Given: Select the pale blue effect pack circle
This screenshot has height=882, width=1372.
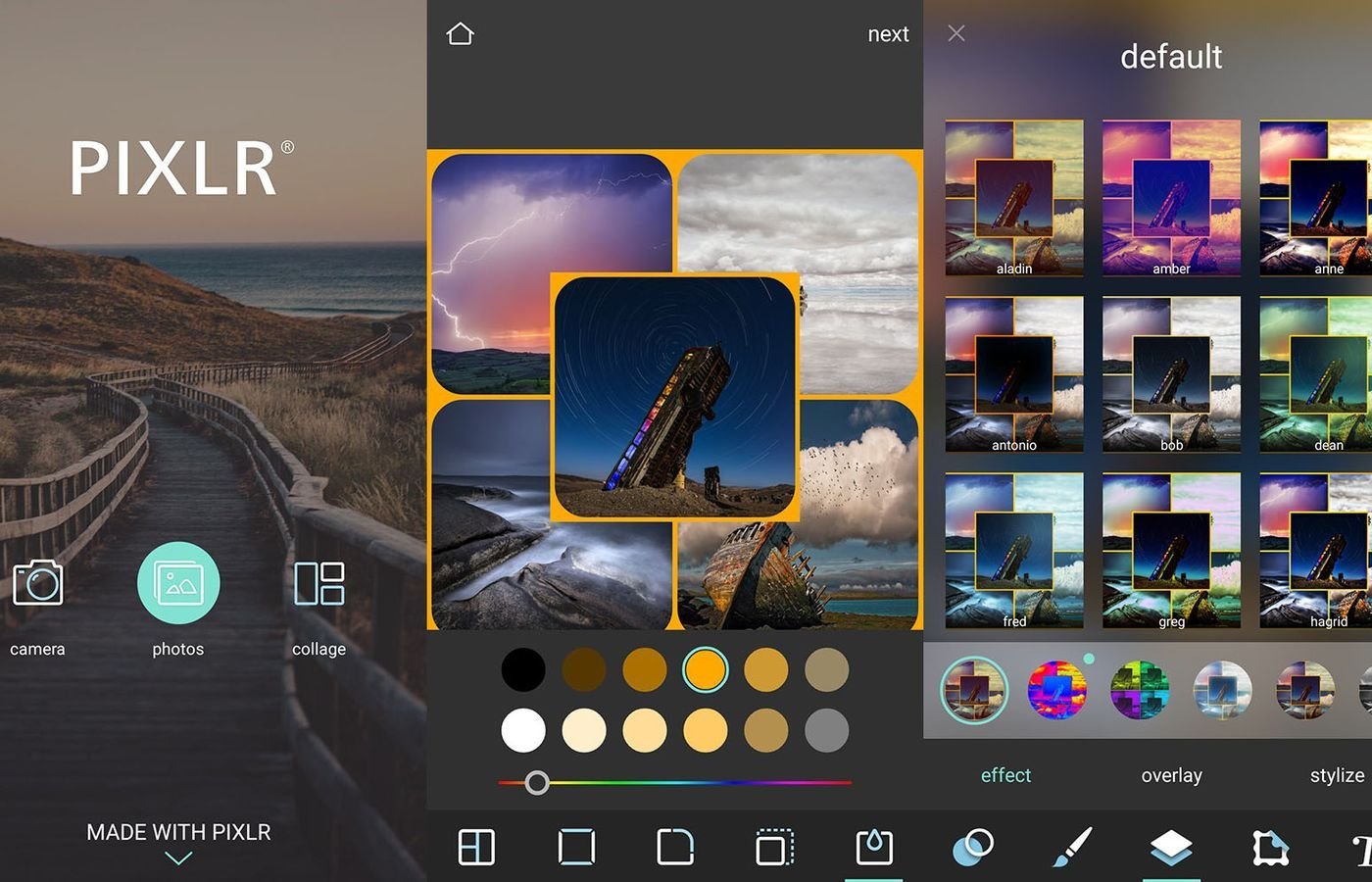Looking at the screenshot, I should [1222, 690].
